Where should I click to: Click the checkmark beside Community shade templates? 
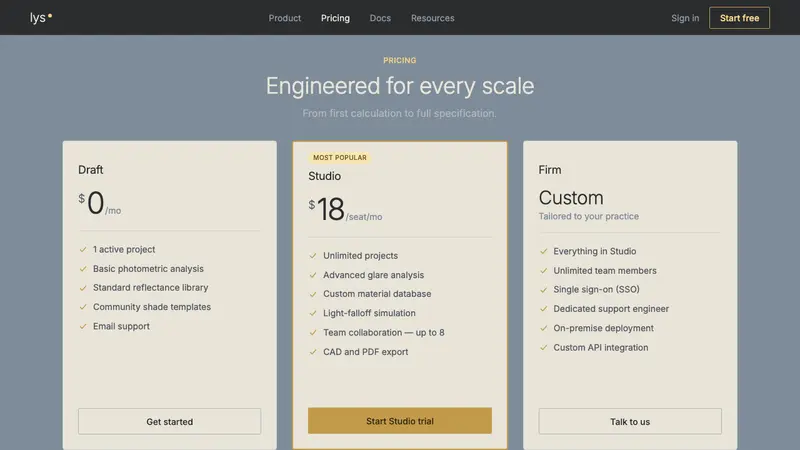[x=83, y=307]
